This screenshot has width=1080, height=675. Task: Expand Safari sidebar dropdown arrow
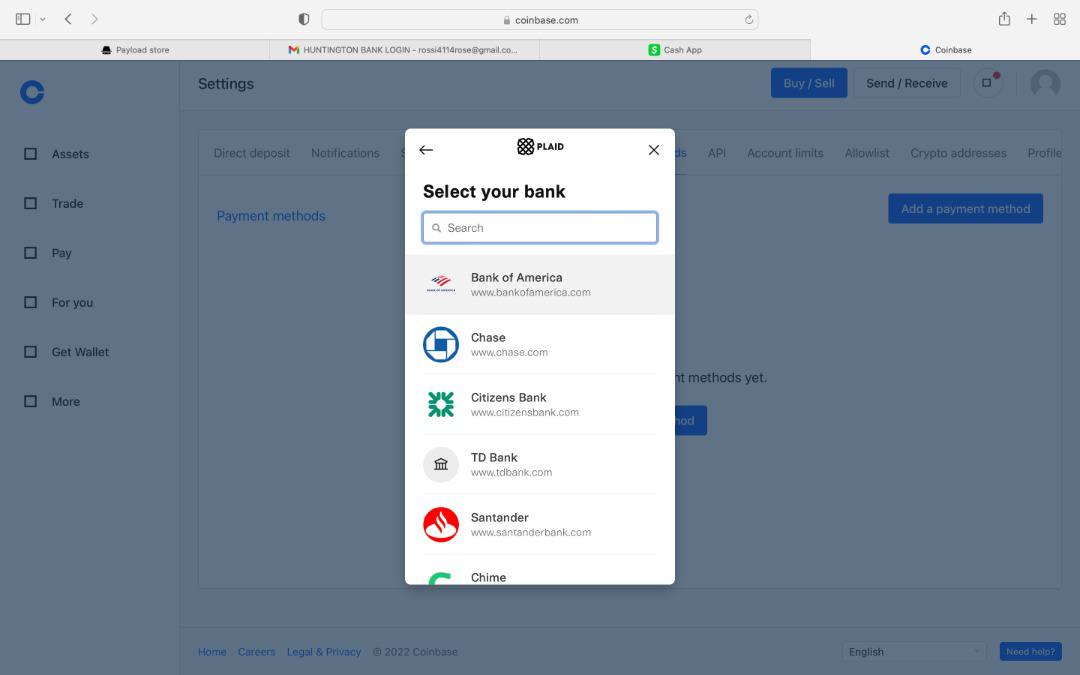(x=42, y=19)
